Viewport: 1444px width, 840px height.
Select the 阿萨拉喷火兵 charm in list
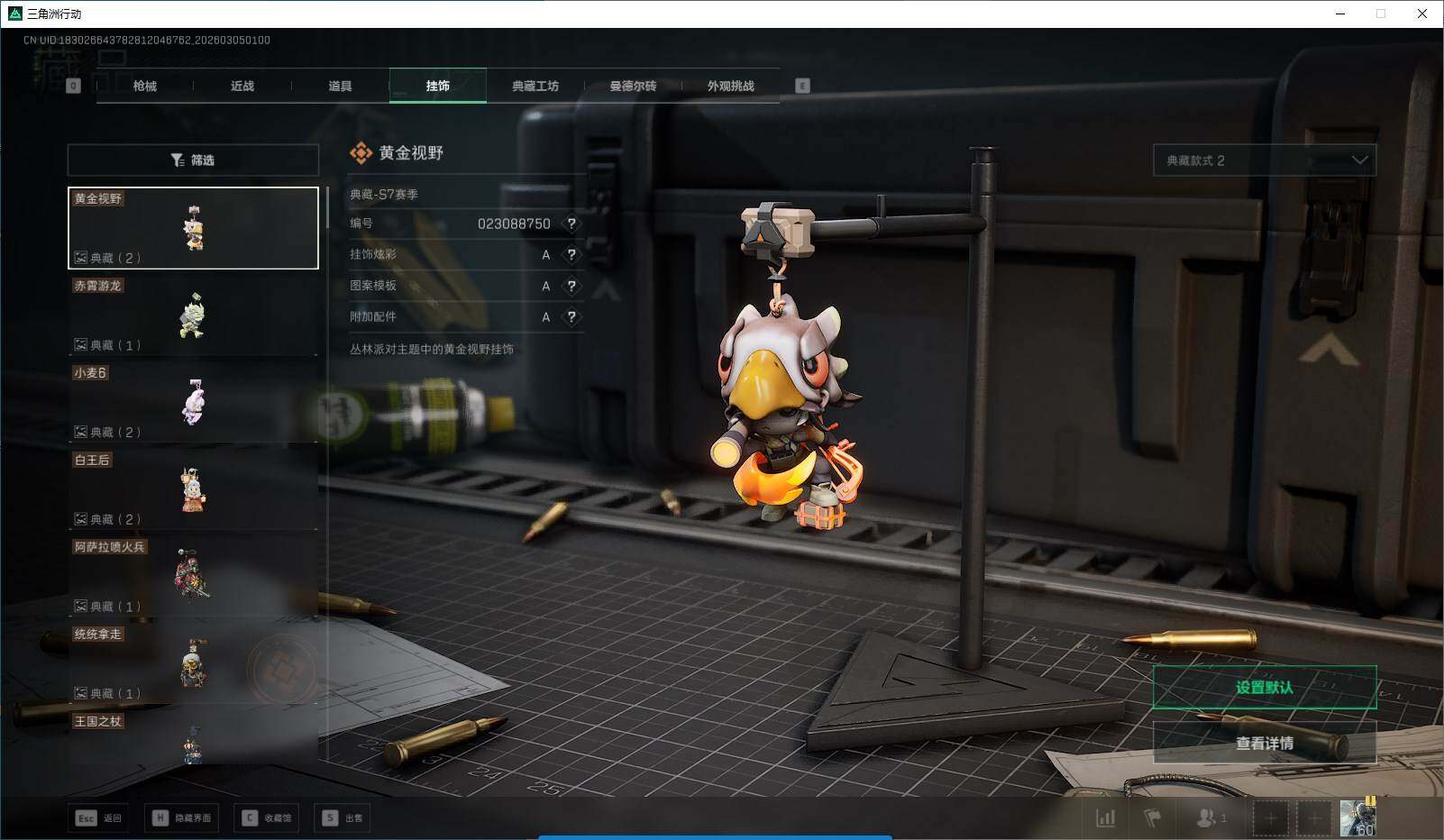coord(193,577)
